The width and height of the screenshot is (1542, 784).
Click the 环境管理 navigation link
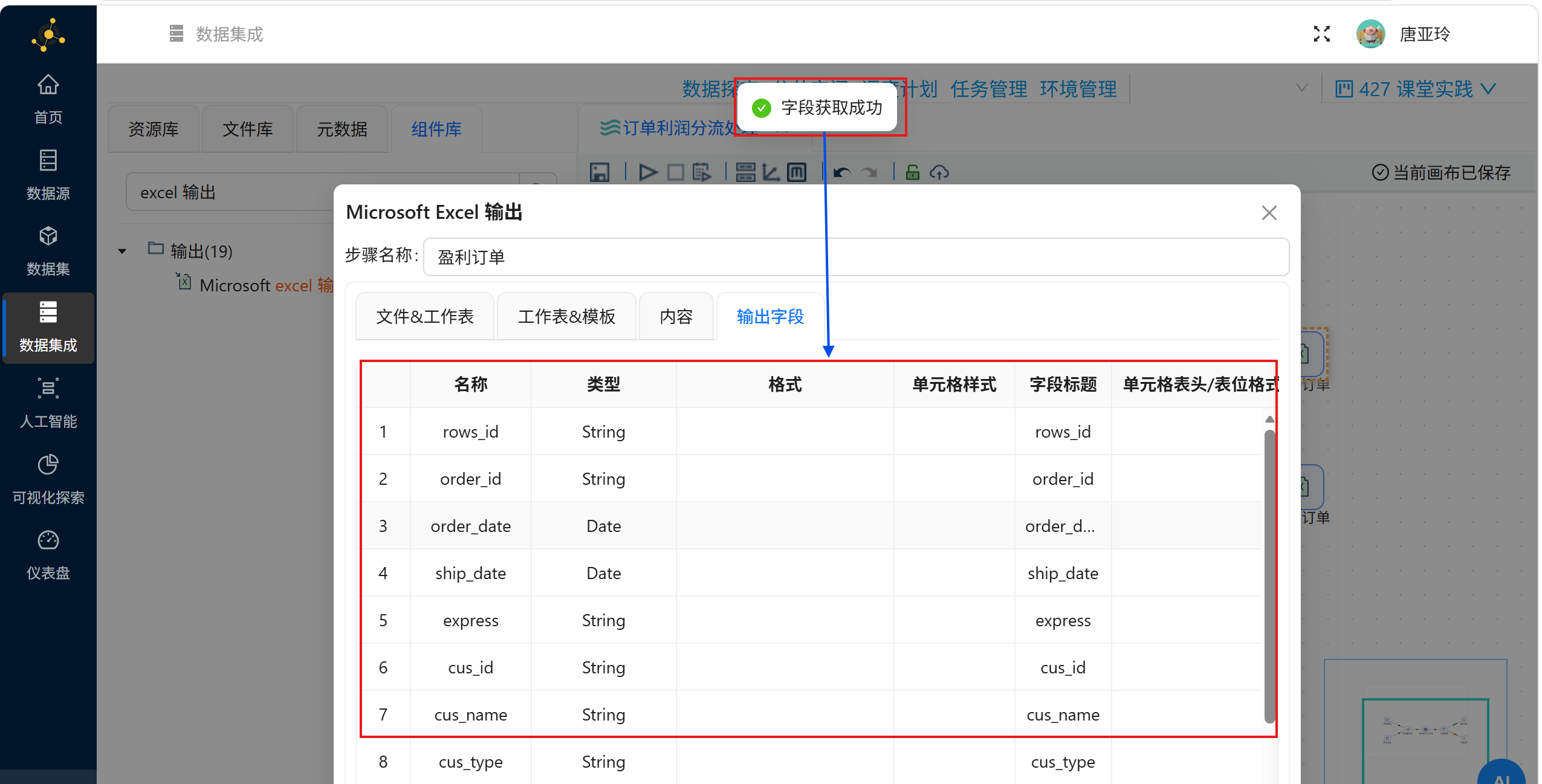point(1078,89)
